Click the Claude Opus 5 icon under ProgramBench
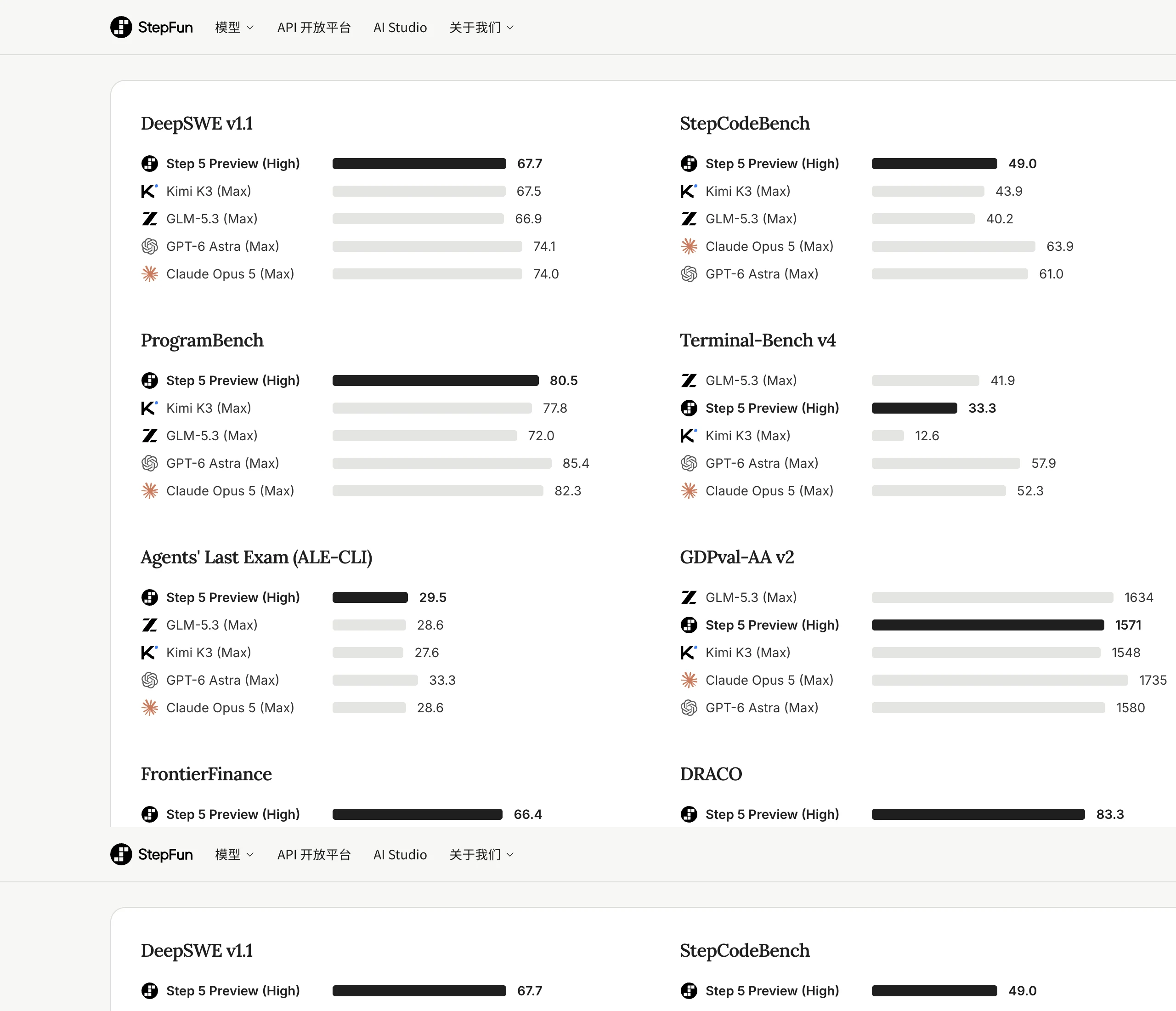This screenshot has width=1176, height=1011. click(x=149, y=491)
